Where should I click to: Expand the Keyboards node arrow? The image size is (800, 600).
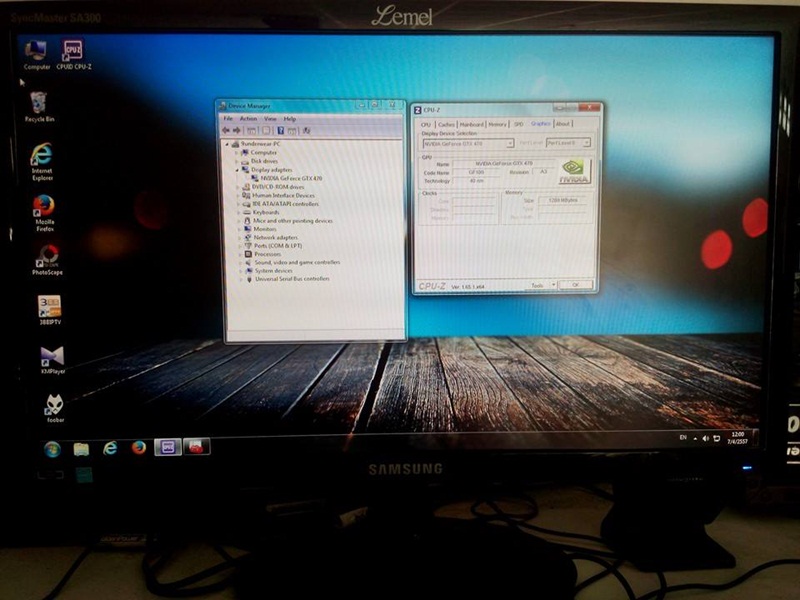(238, 212)
